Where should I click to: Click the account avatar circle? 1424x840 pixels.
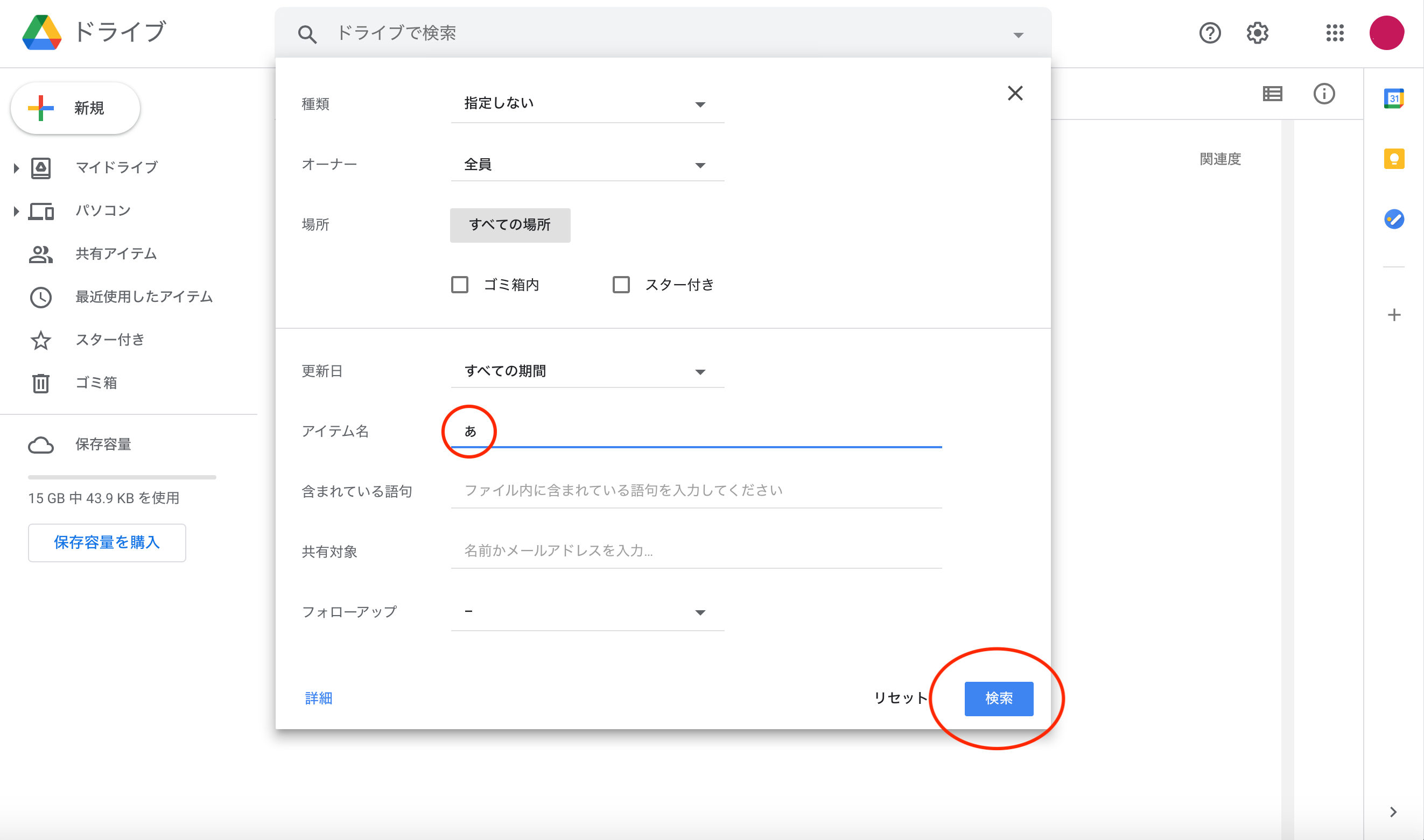click(1386, 33)
